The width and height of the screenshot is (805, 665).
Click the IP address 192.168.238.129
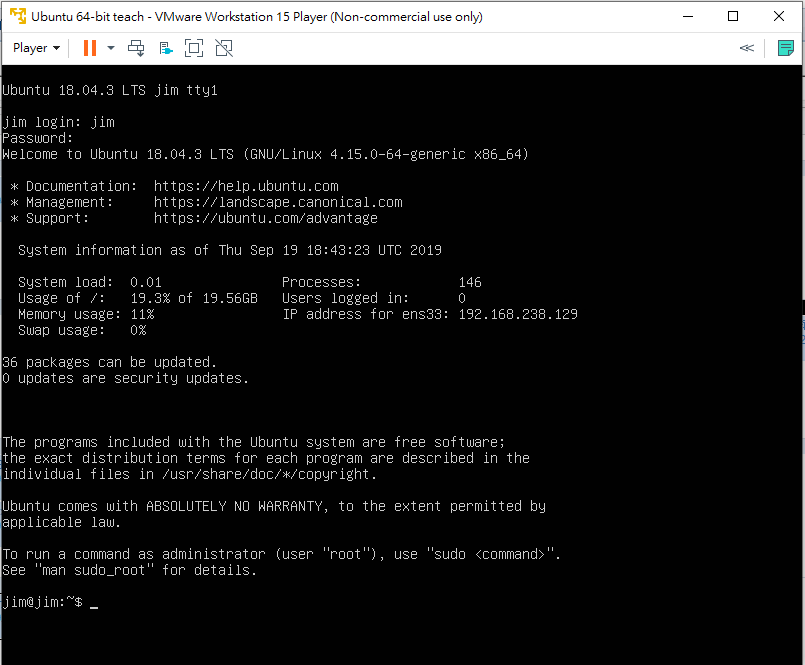[518, 314]
